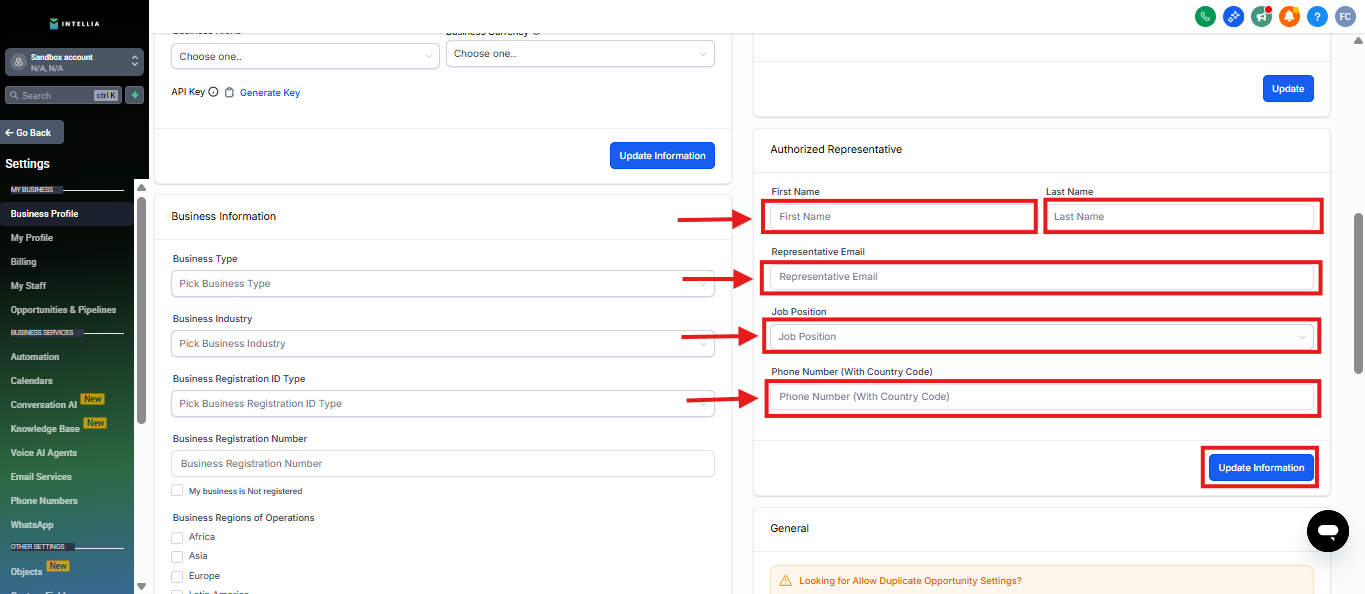Open the orange notifications bell
1365x594 pixels.
(x=1289, y=16)
